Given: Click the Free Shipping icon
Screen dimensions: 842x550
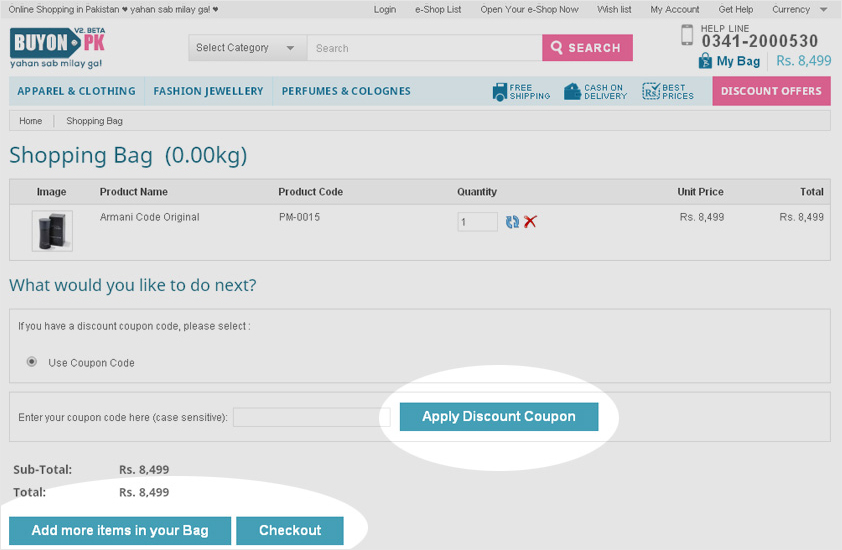Looking at the screenshot, I should coord(499,92).
